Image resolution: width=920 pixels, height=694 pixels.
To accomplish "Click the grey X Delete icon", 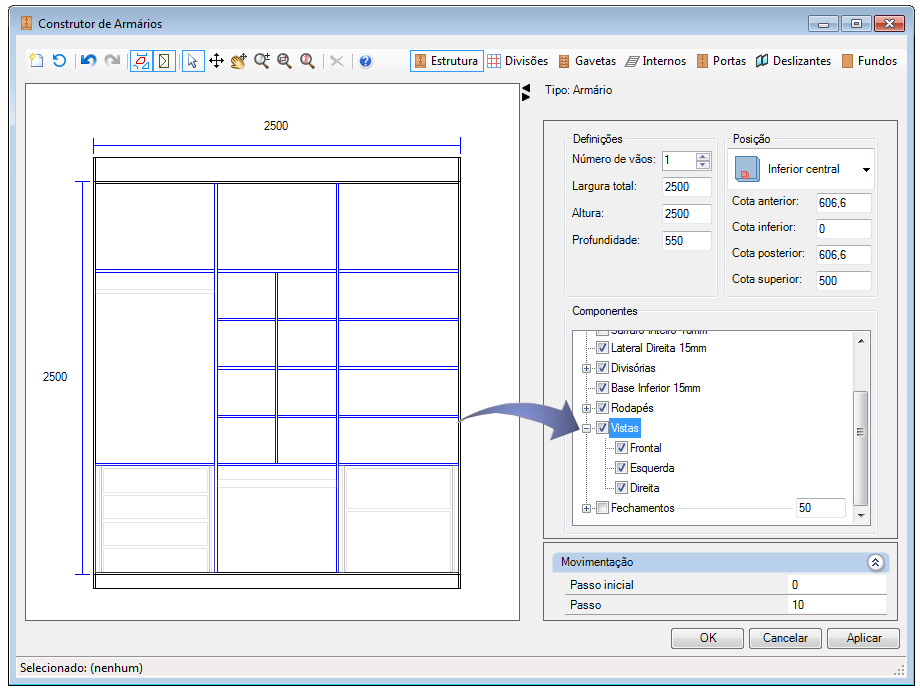I will pyautogui.click(x=337, y=60).
